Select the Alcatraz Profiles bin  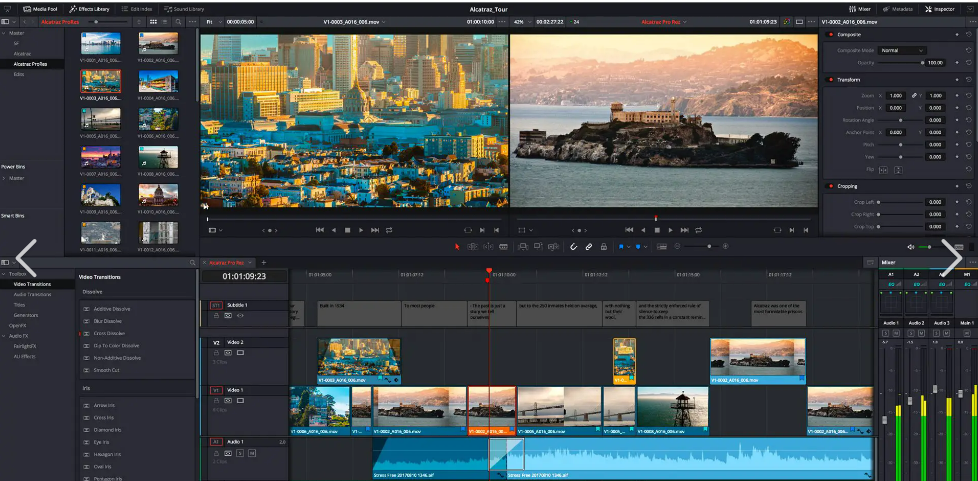click(32, 64)
